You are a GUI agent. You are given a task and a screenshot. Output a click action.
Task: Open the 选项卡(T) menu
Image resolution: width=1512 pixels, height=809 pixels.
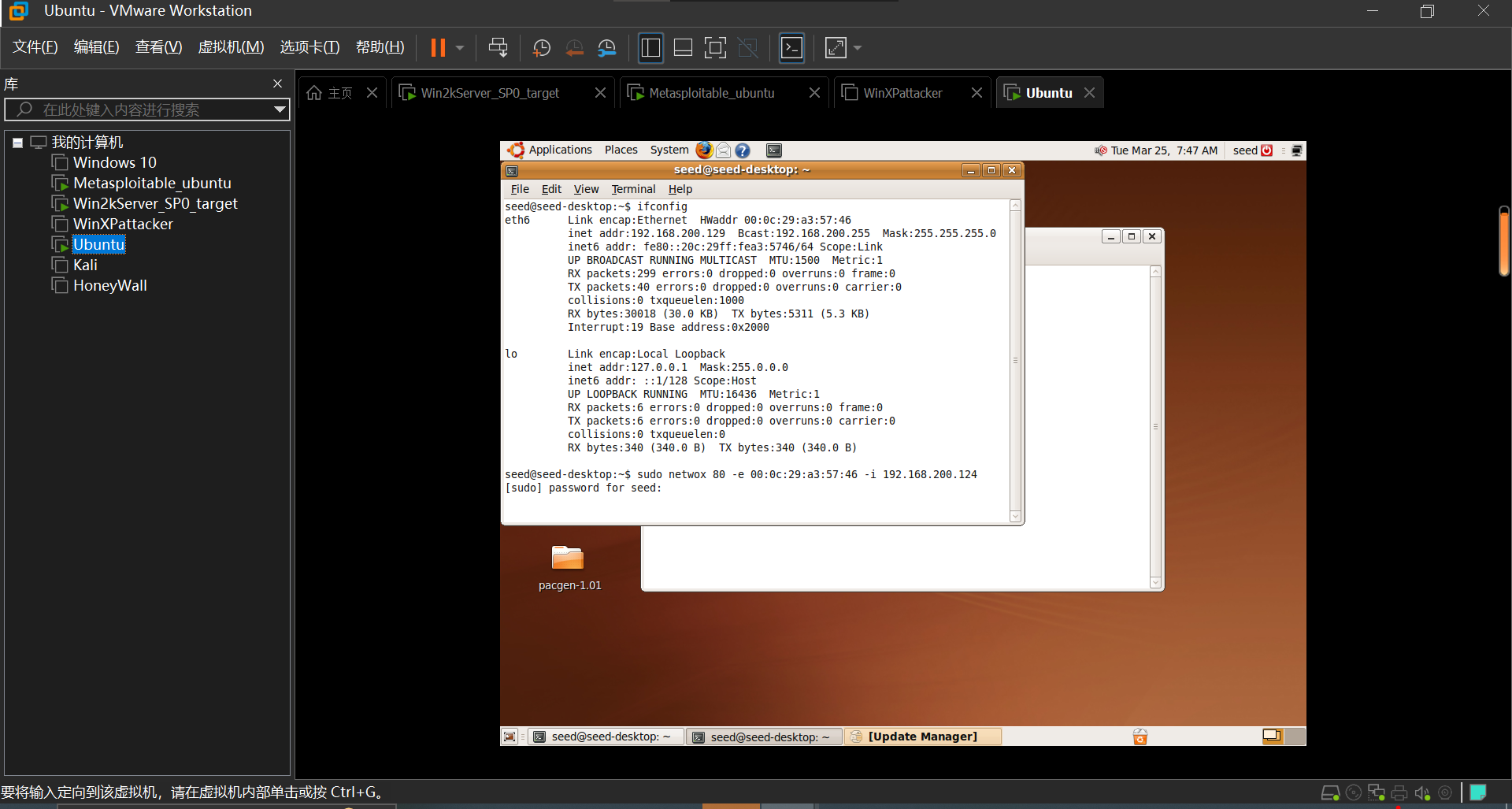(309, 47)
